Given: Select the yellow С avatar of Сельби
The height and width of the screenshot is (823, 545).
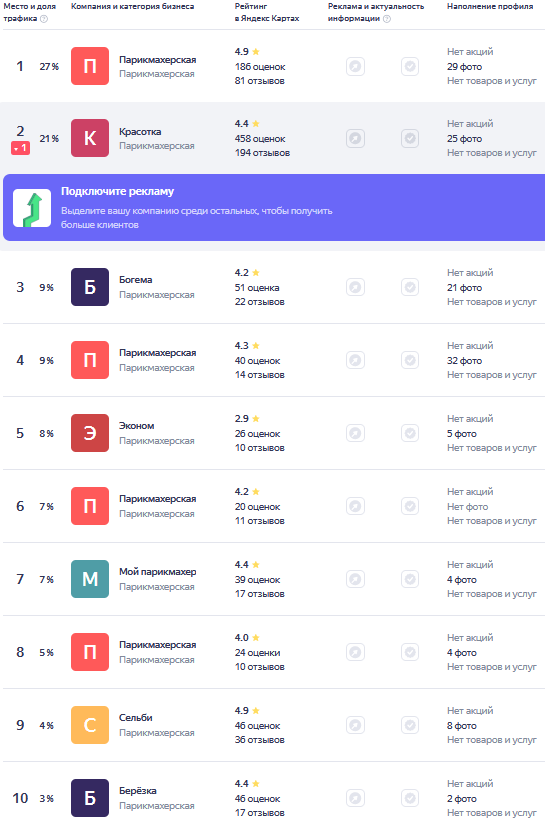Looking at the screenshot, I should click(90, 725).
